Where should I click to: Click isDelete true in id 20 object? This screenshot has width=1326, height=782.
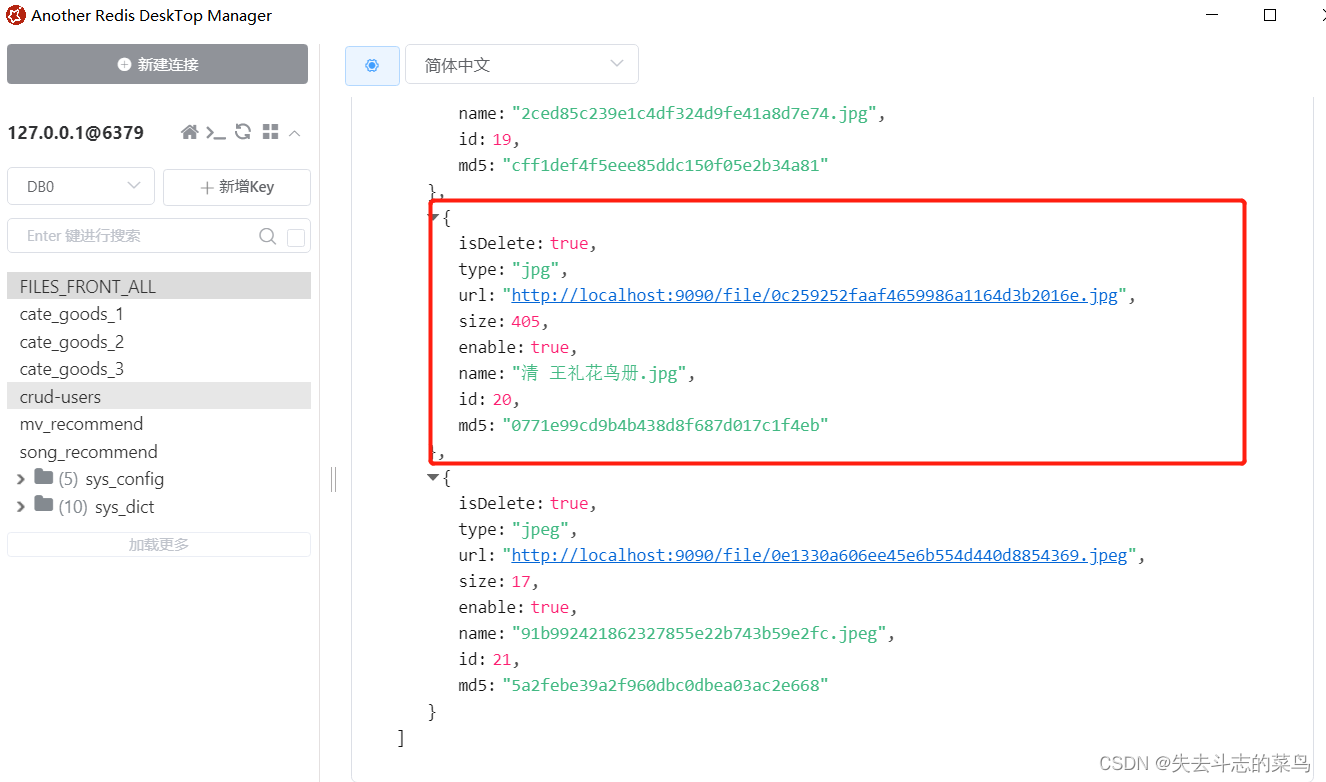[x=569, y=243]
